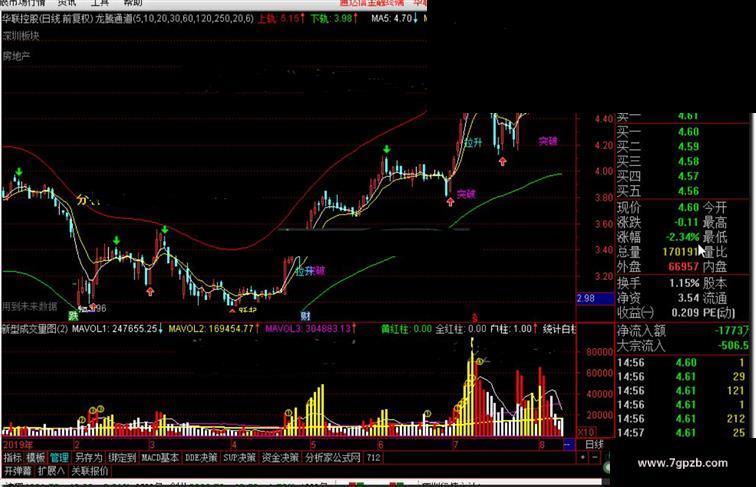Open the 帮助 menu
The image size is (756, 487).
[133, 3]
